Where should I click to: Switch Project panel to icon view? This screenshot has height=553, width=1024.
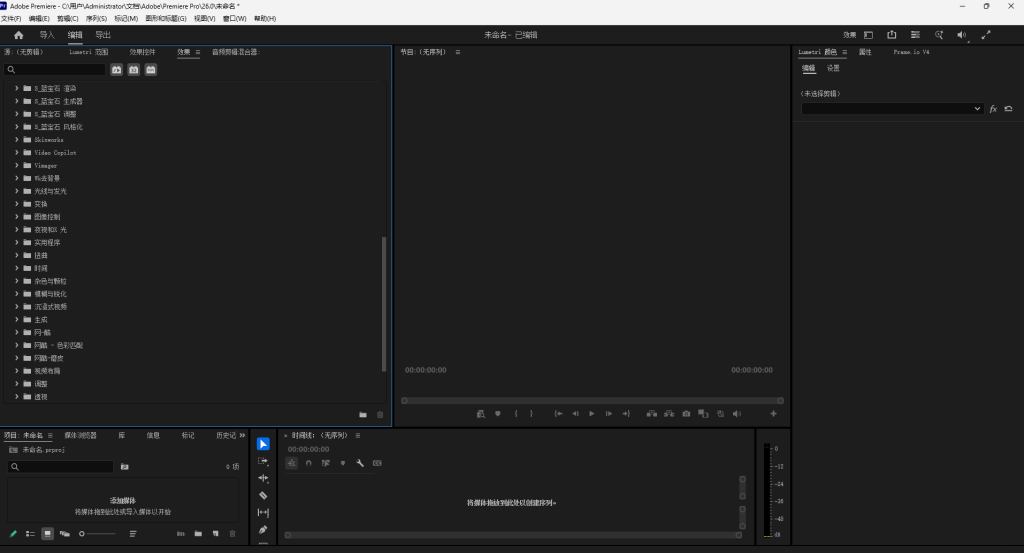pyautogui.click(x=47, y=533)
